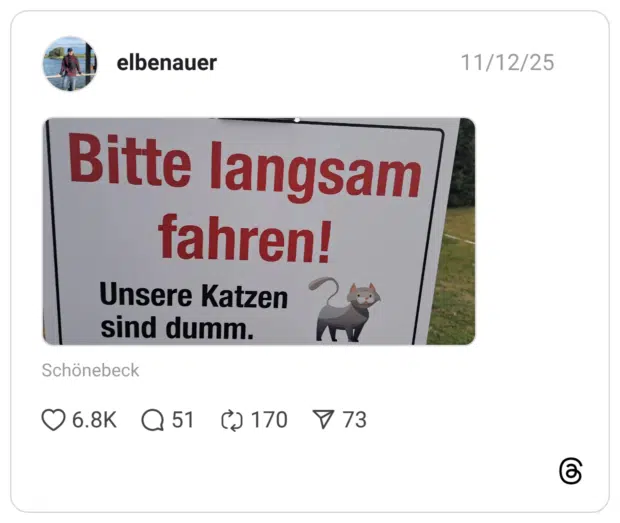View the 6.8K likes count
The width and height of the screenshot is (620, 523).
point(94,420)
